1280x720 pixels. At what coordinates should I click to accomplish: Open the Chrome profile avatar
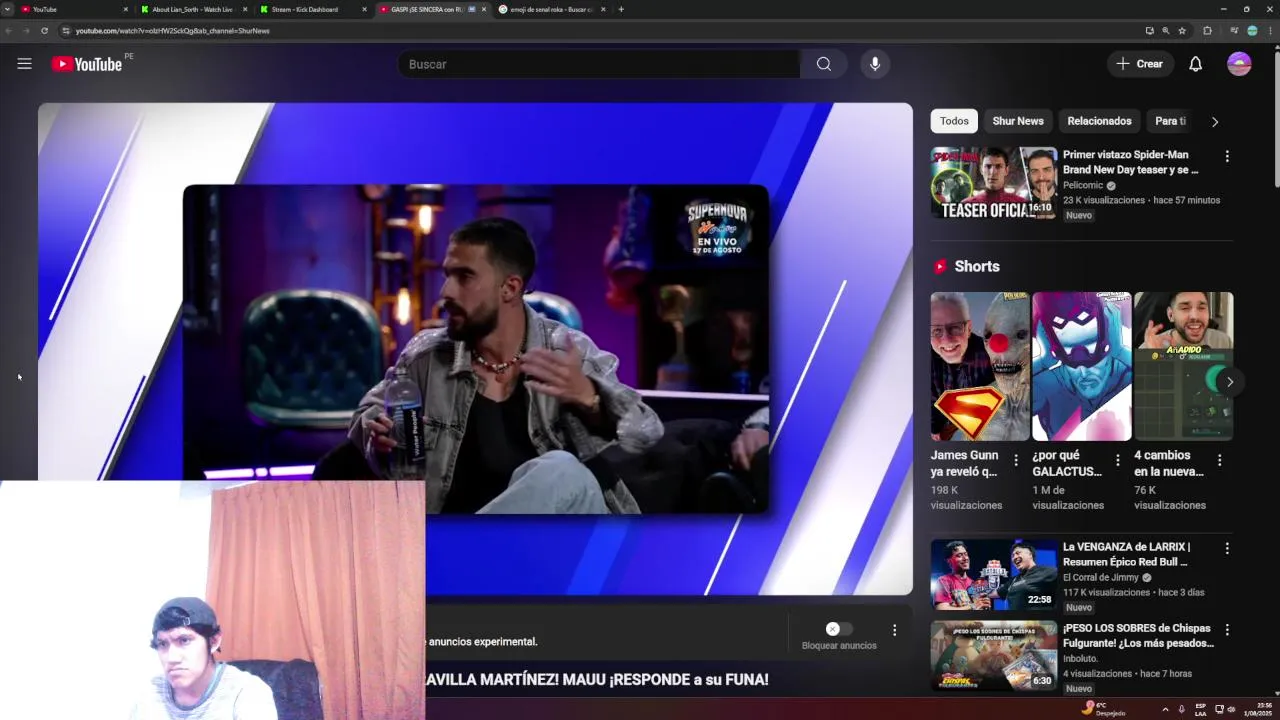pyautogui.click(x=1252, y=31)
